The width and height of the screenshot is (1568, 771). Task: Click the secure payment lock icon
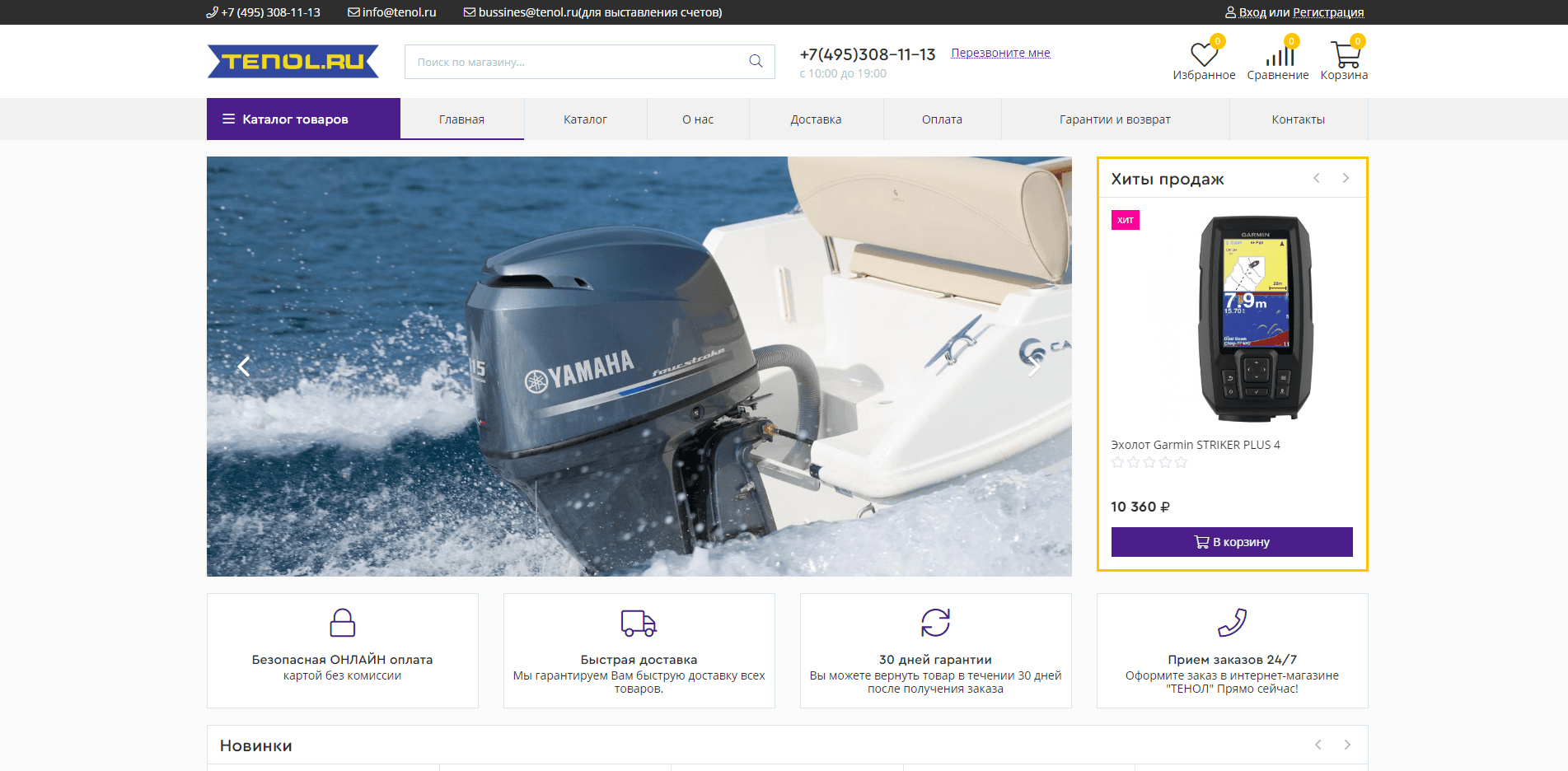[342, 623]
